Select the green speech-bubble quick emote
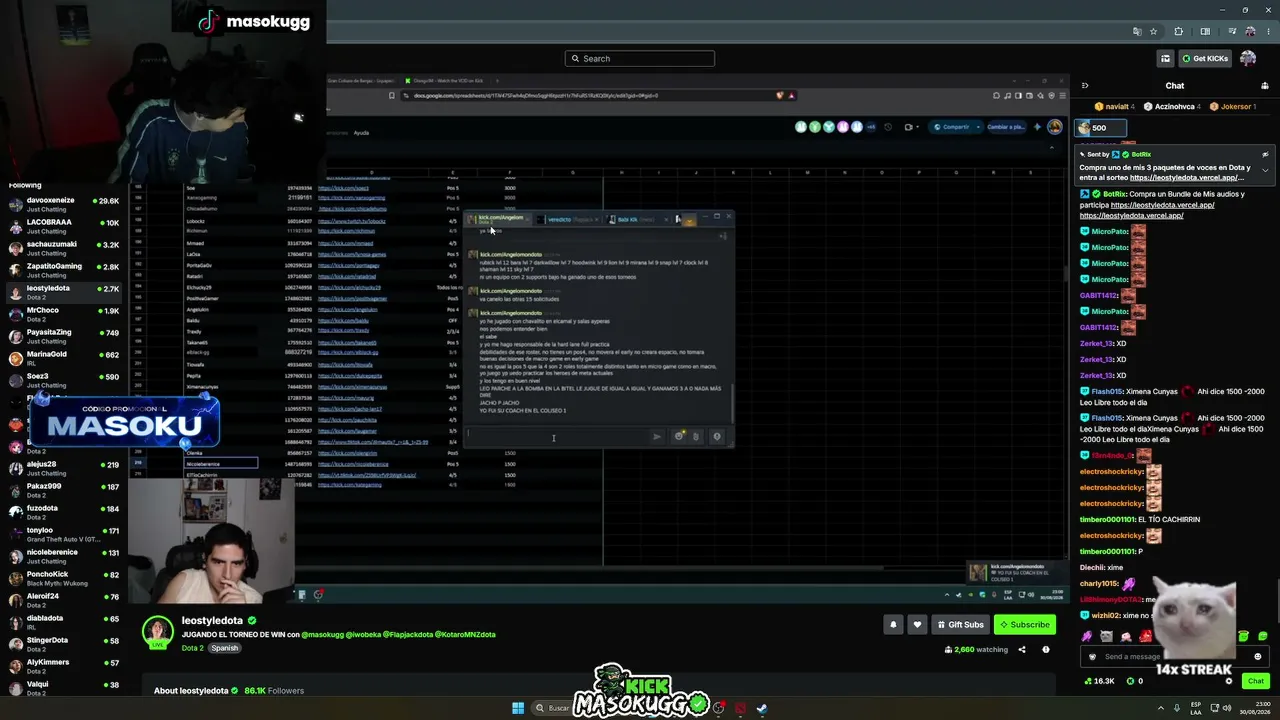The height and width of the screenshot is (720, 1280). pyautogui.click(x=1263, y=636)
